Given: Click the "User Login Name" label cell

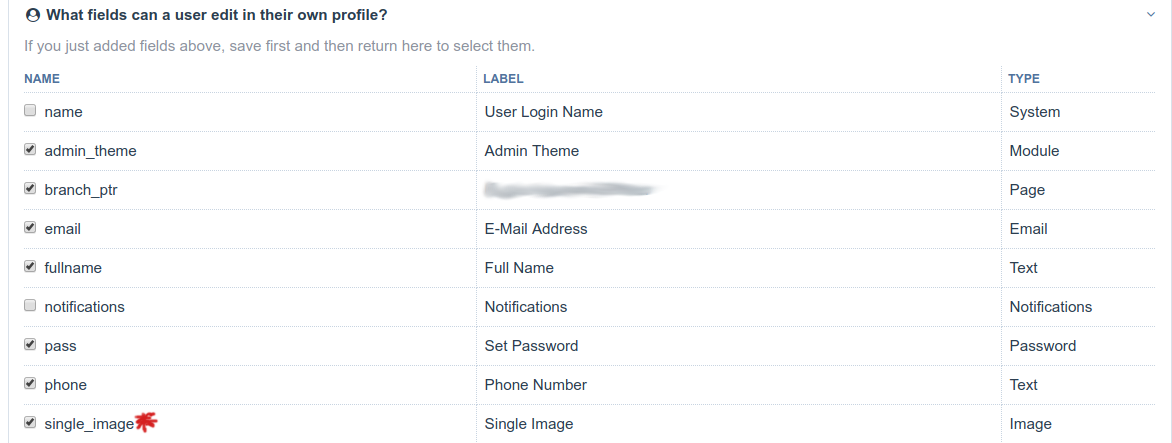Looking at the screenshot, I should 543,112.
